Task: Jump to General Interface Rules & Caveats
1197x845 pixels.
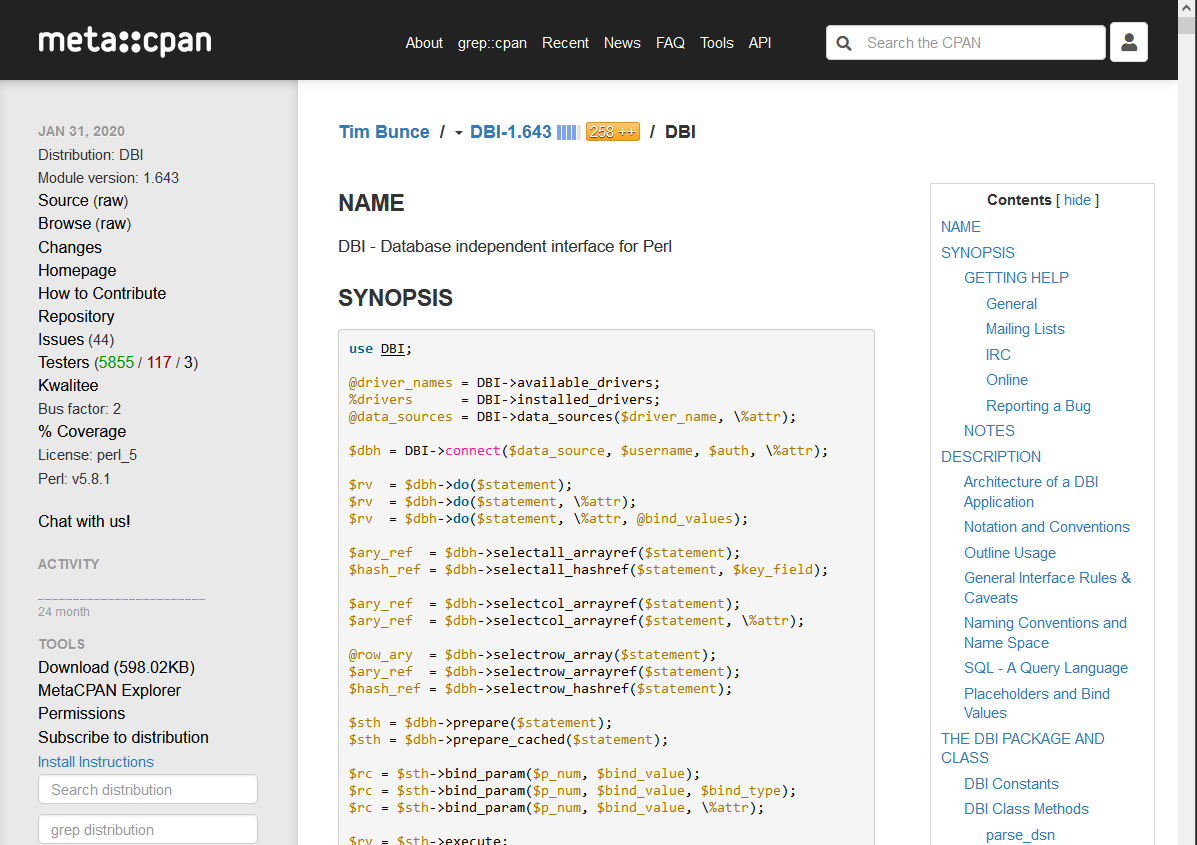Action: point(1047,588)
